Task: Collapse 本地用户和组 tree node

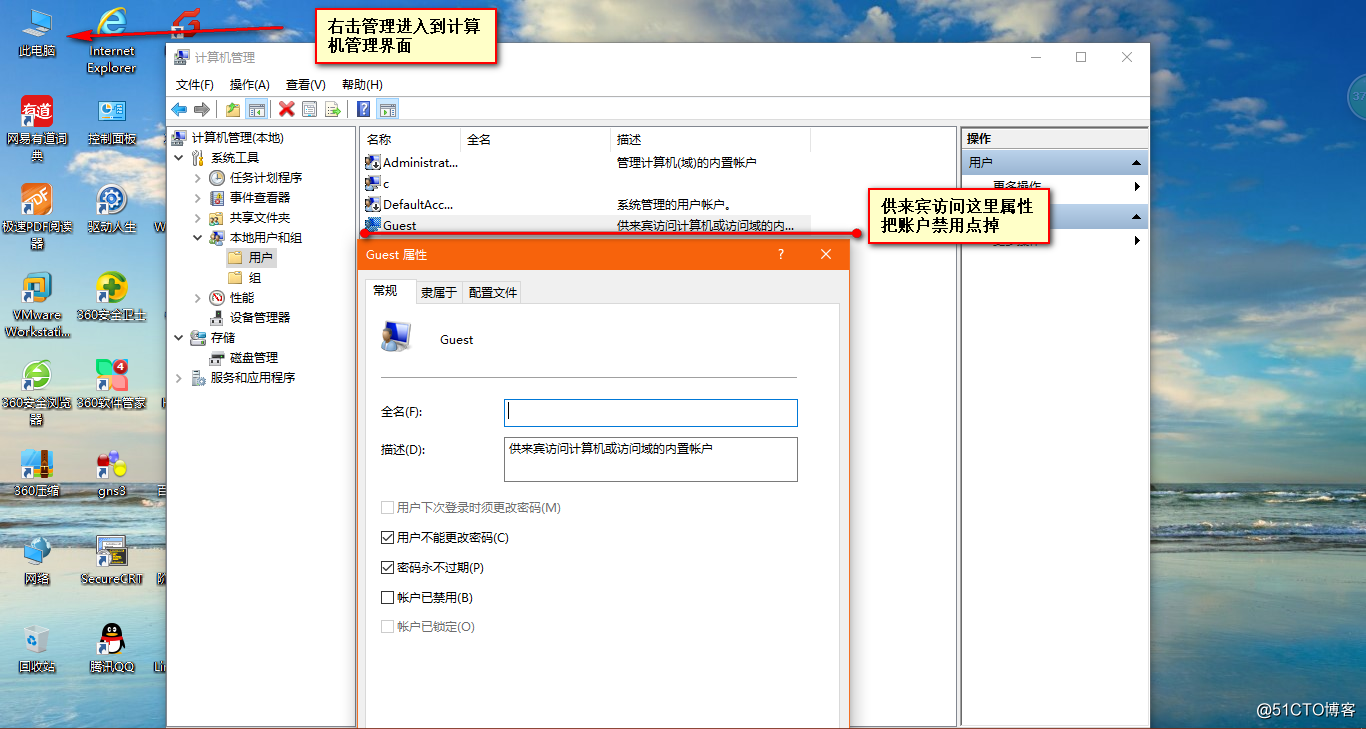Action: tap(198, 238)
